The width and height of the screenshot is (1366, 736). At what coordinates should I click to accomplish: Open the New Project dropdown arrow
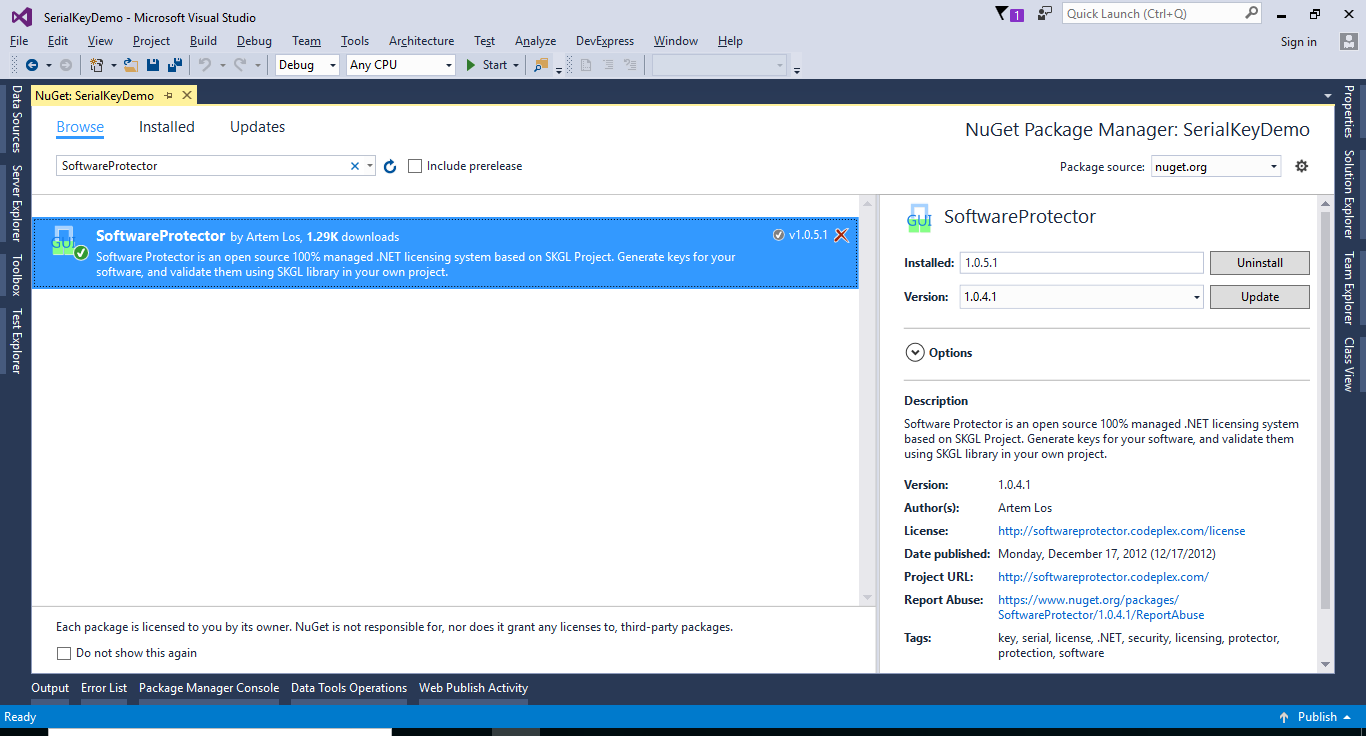[113, 65]
